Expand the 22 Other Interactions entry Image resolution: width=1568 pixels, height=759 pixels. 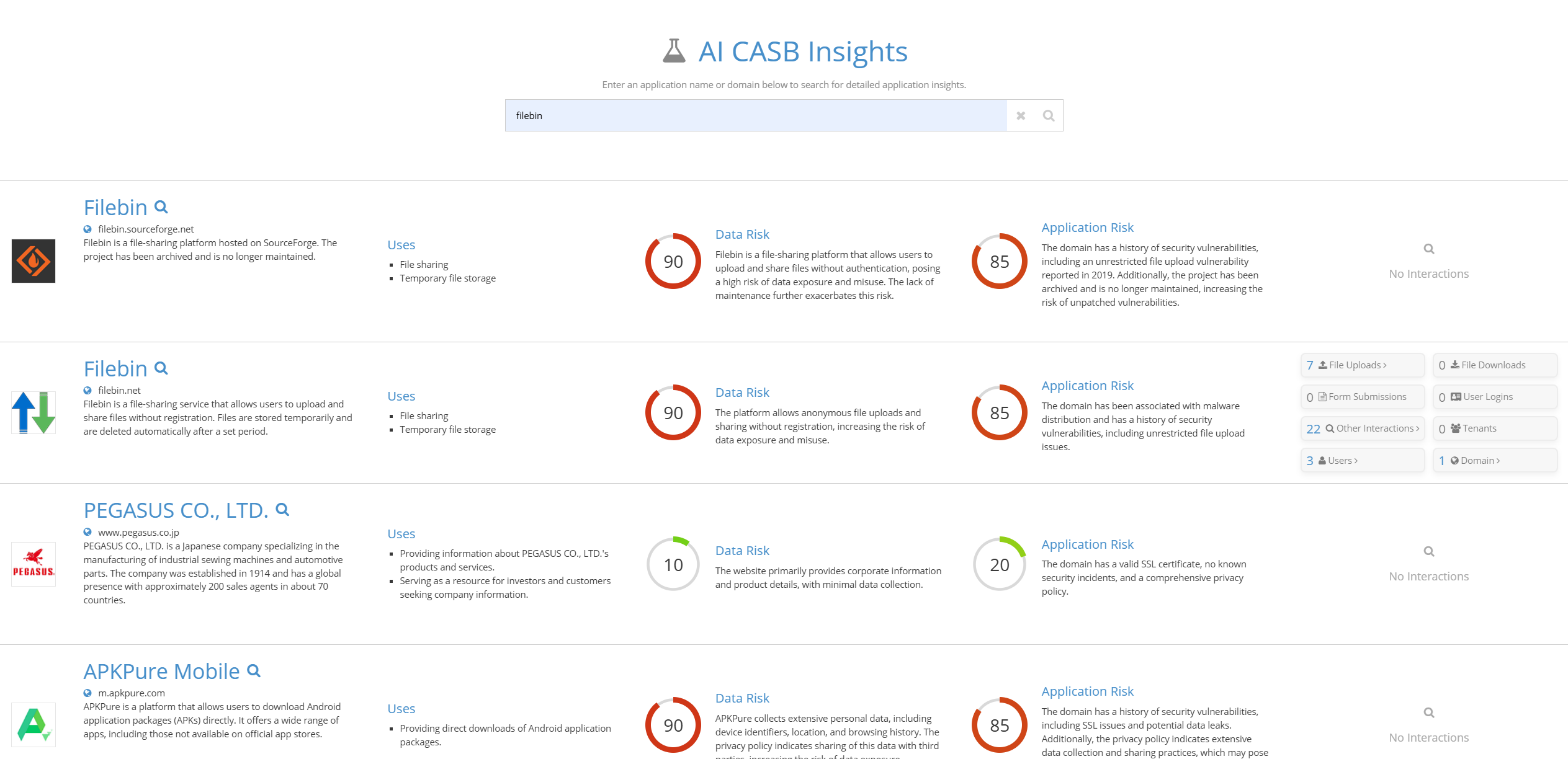click(1363, 428)
